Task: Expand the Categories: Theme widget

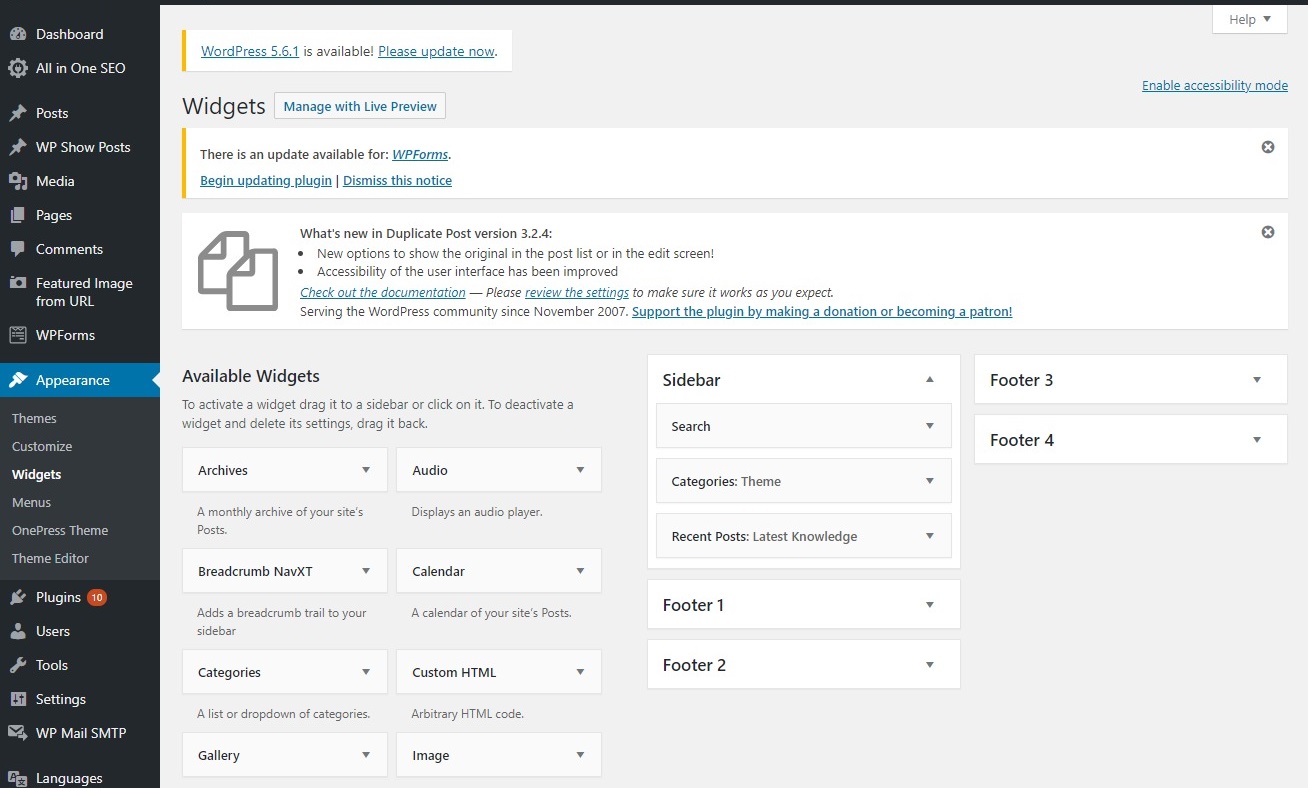Action: coord(930,481)
